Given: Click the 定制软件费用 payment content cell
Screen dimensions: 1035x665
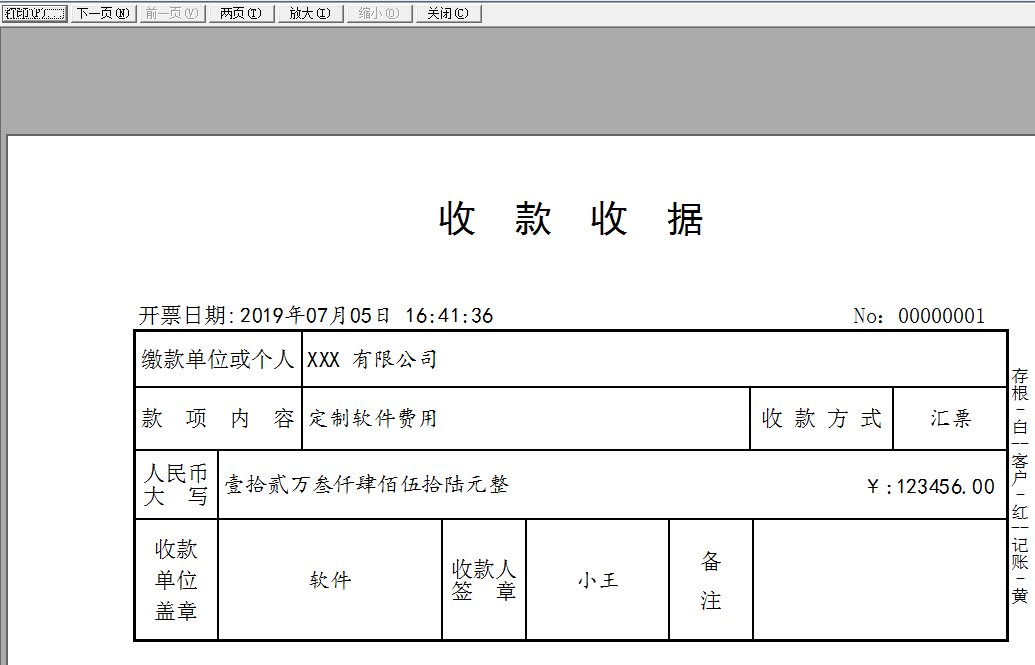Looking at the screenshot, I should coord(372,418).
